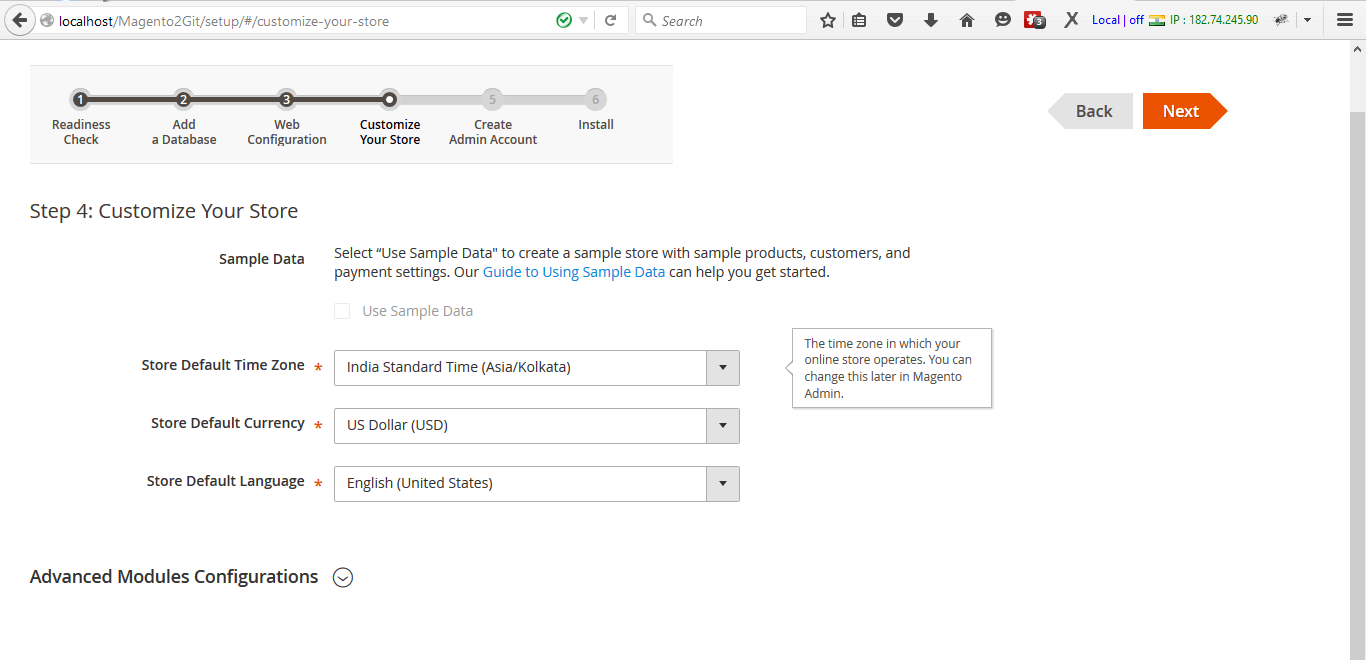Open Store Default Currency dropdown
This screenshot has width=1366, height=660.
pyautogui.click(x=722, y=426)
